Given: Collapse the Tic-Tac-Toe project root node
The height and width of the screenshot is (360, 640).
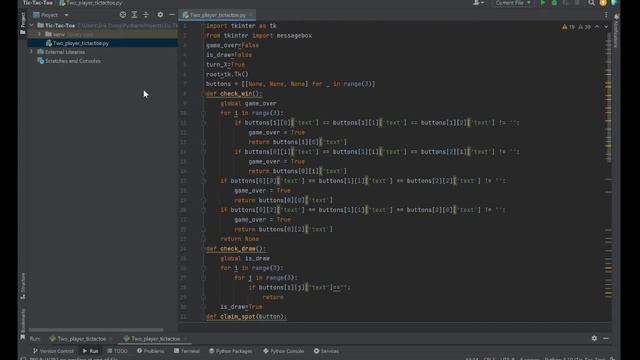Looking at the screenshot, I should 31,25.
